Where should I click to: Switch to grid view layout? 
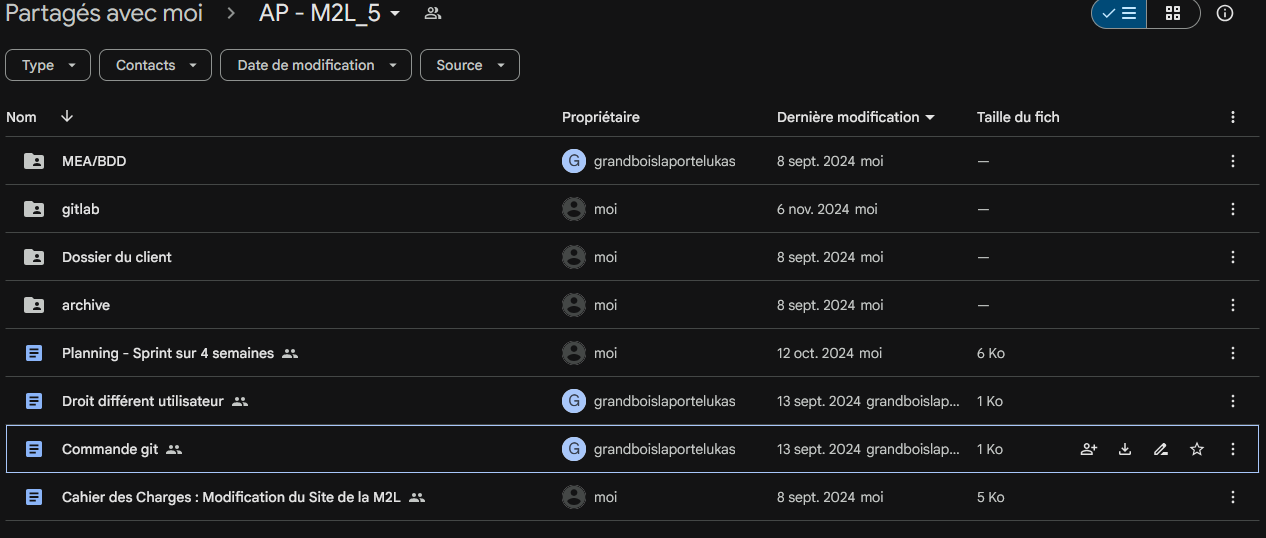point(1173,14)
